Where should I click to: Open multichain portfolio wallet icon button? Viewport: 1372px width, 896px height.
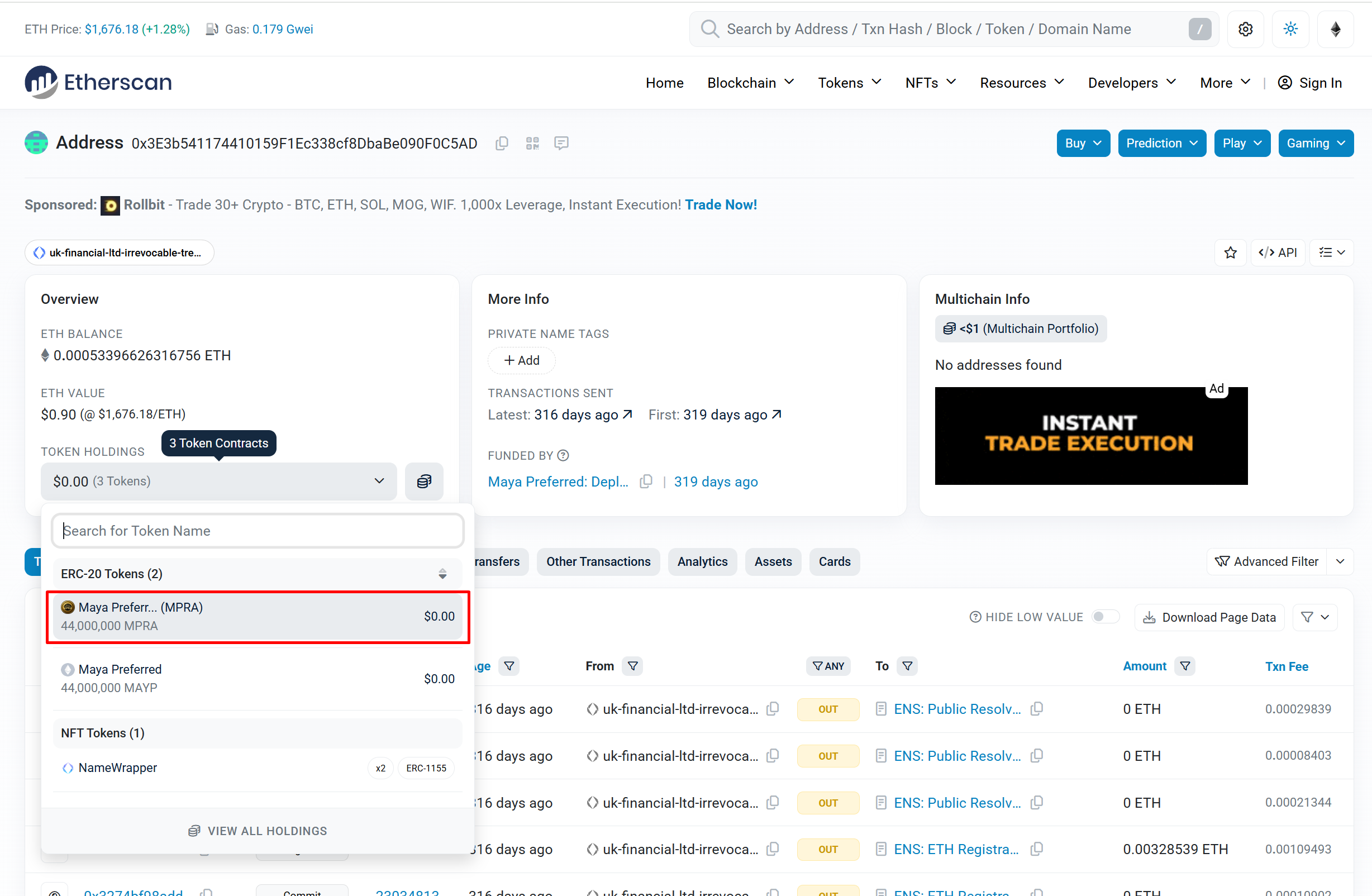click(423, 482)
